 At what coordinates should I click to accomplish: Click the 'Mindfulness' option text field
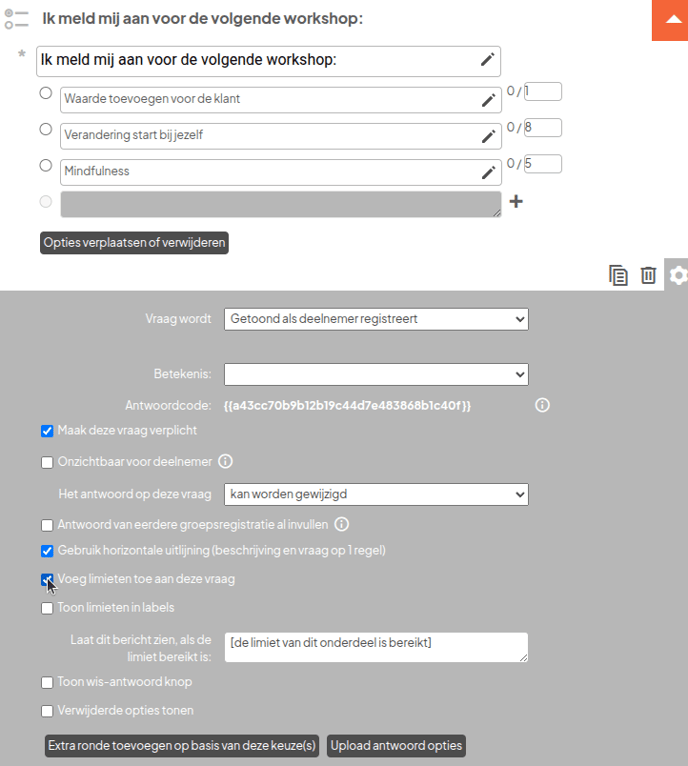click(281, 172)
